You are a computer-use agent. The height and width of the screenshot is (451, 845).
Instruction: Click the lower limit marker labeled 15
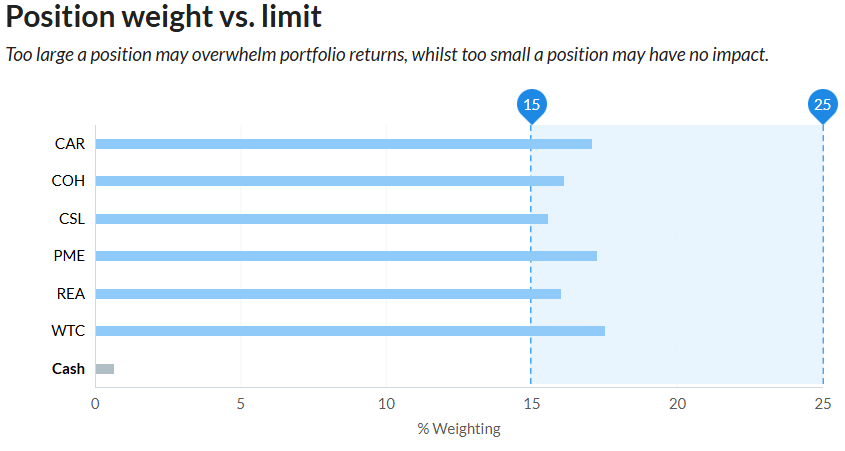coord(531,104)
